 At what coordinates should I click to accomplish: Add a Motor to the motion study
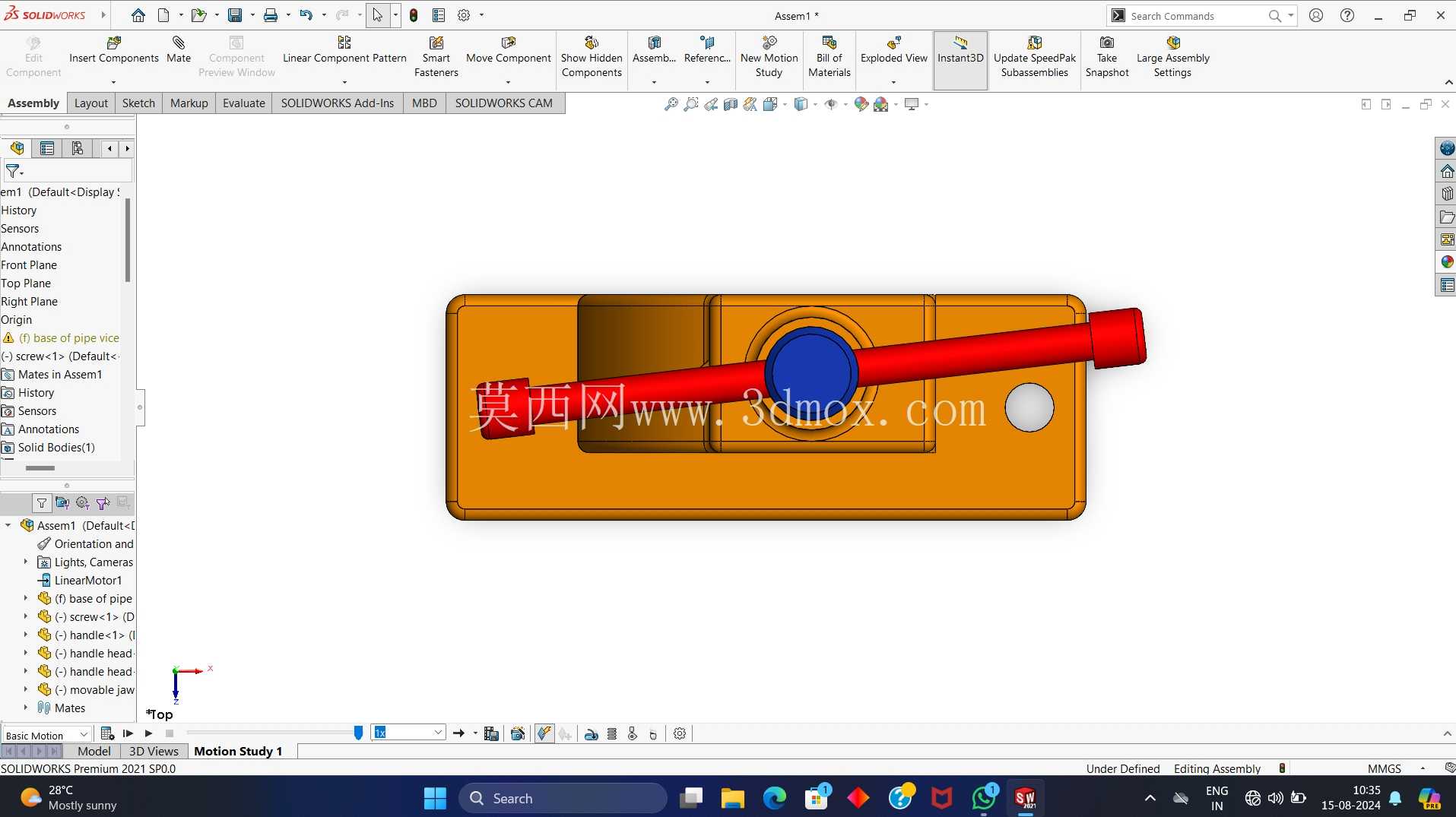click(592, 733)
